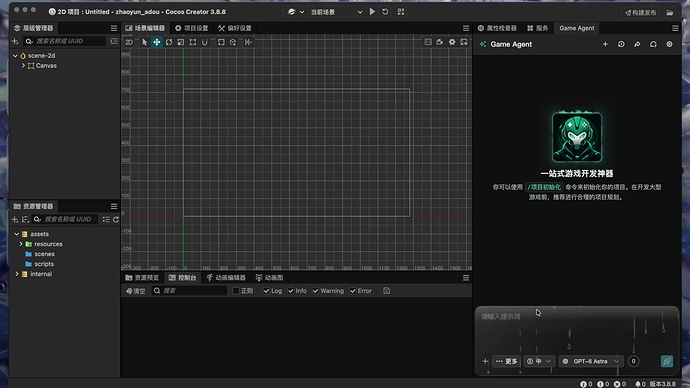Toggle the 2D view mode button

(128, 42)
